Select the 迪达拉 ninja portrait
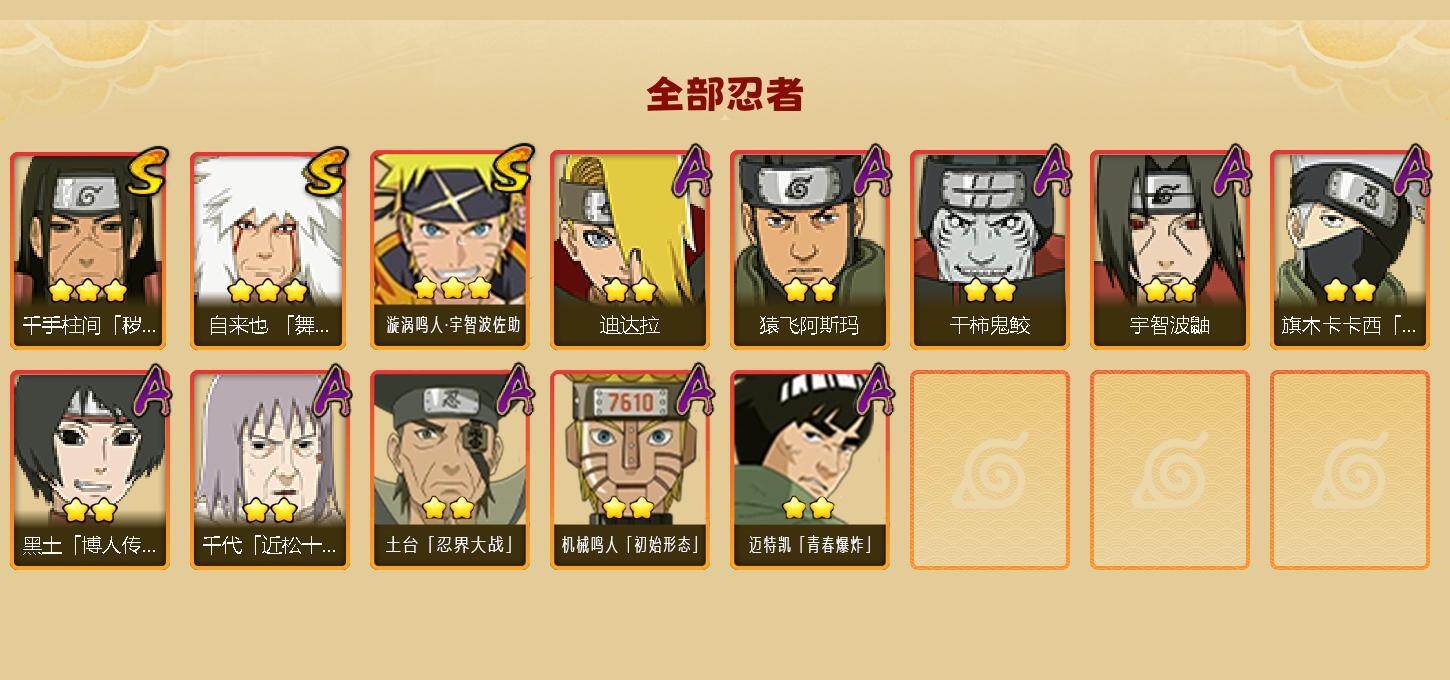Image resolution: width=1450 pixels, height=680 pixels. 630,250
